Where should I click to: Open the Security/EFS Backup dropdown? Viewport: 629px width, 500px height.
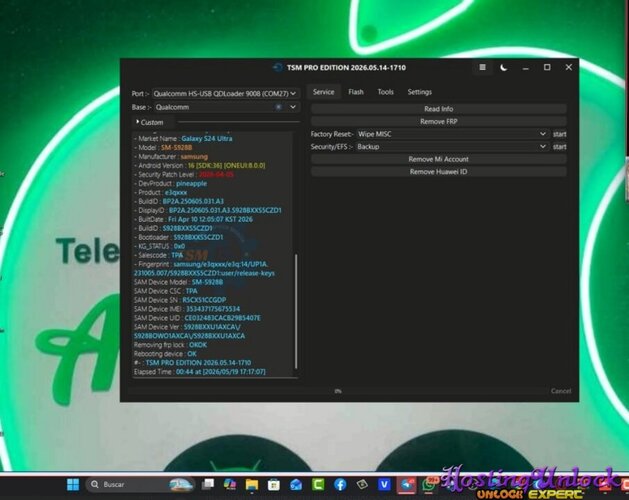pos(452,146)
